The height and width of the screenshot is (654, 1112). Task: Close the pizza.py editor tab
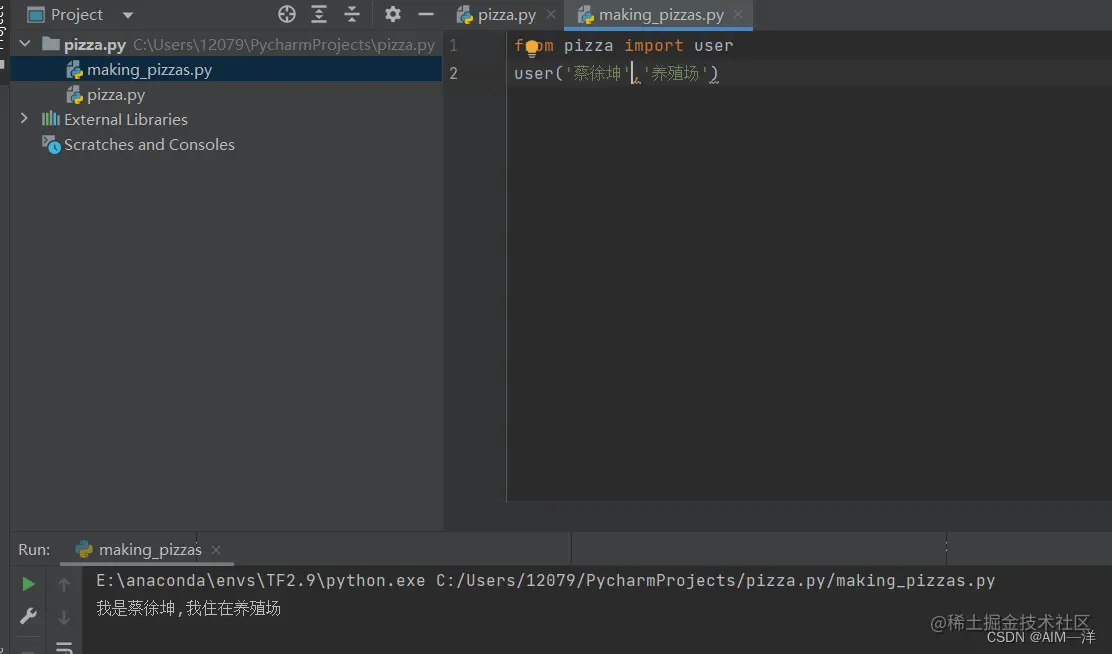(551, 14)
